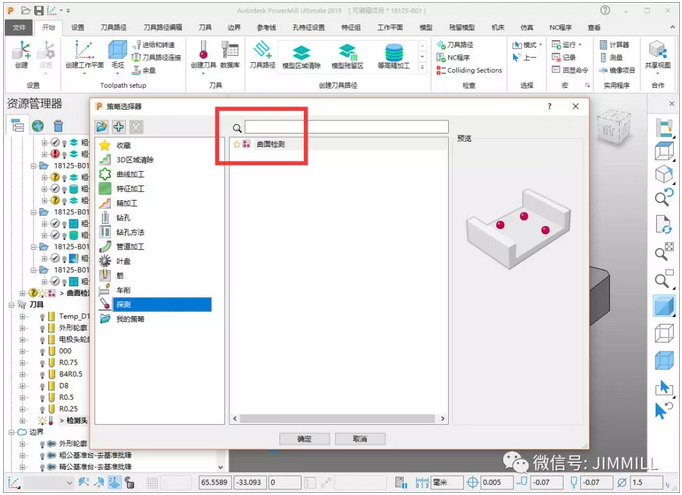Select 钻孔 drilling category
The image size is (682, 495).
click(x=123, y=217)
